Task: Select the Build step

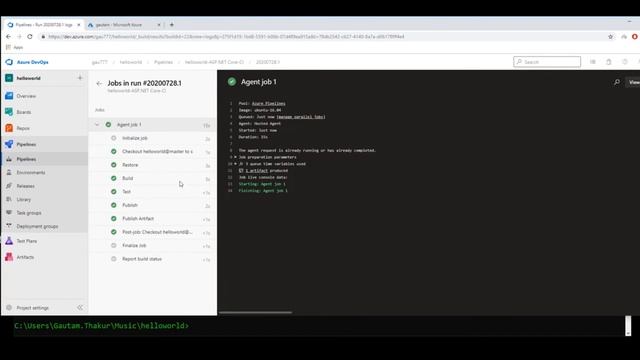Action: pos(153,178)
